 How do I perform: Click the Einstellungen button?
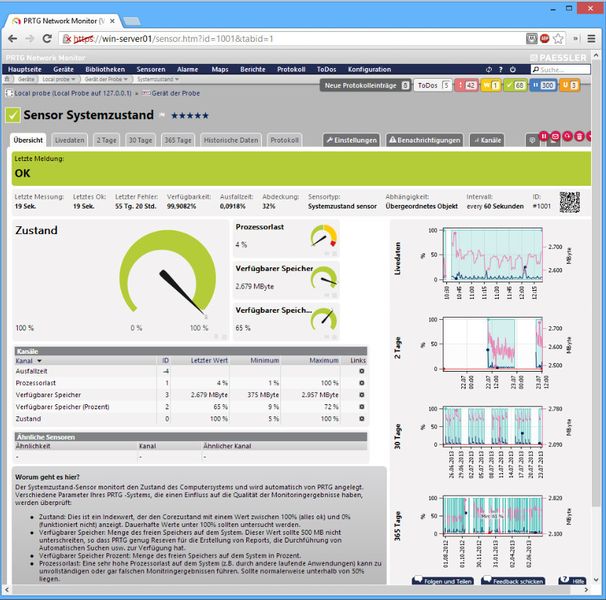tap(351, 140)
